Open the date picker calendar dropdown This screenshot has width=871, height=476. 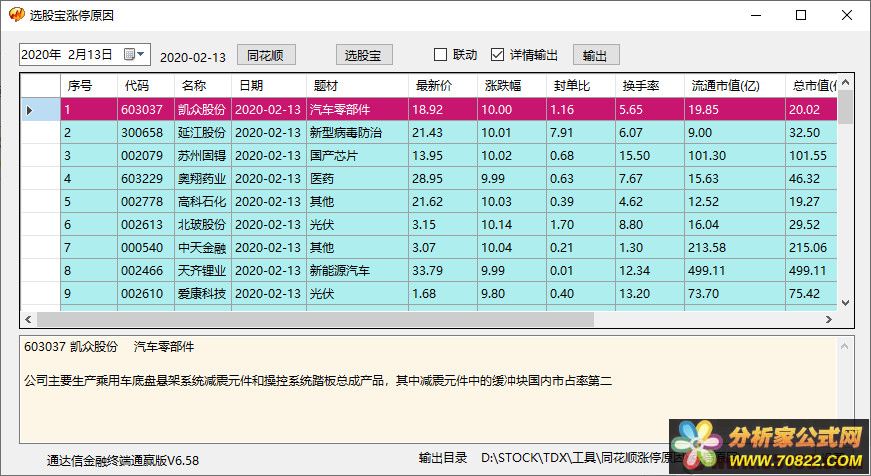[x=134, y=54]
